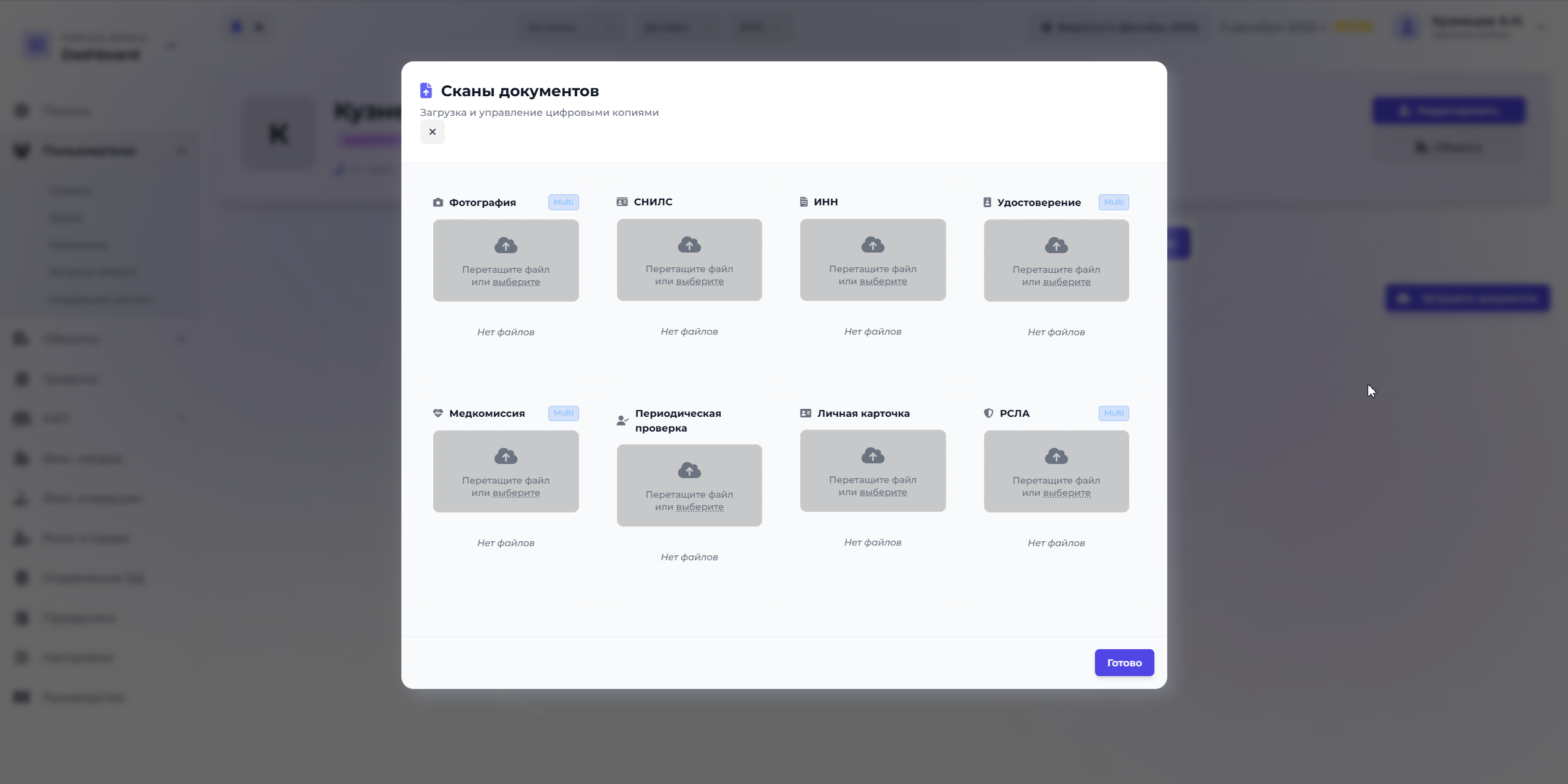The width and height of the screenshot is (1568, 784).
Task: Collapse the Пользователи sidebar section
Action: pos(182,150)
